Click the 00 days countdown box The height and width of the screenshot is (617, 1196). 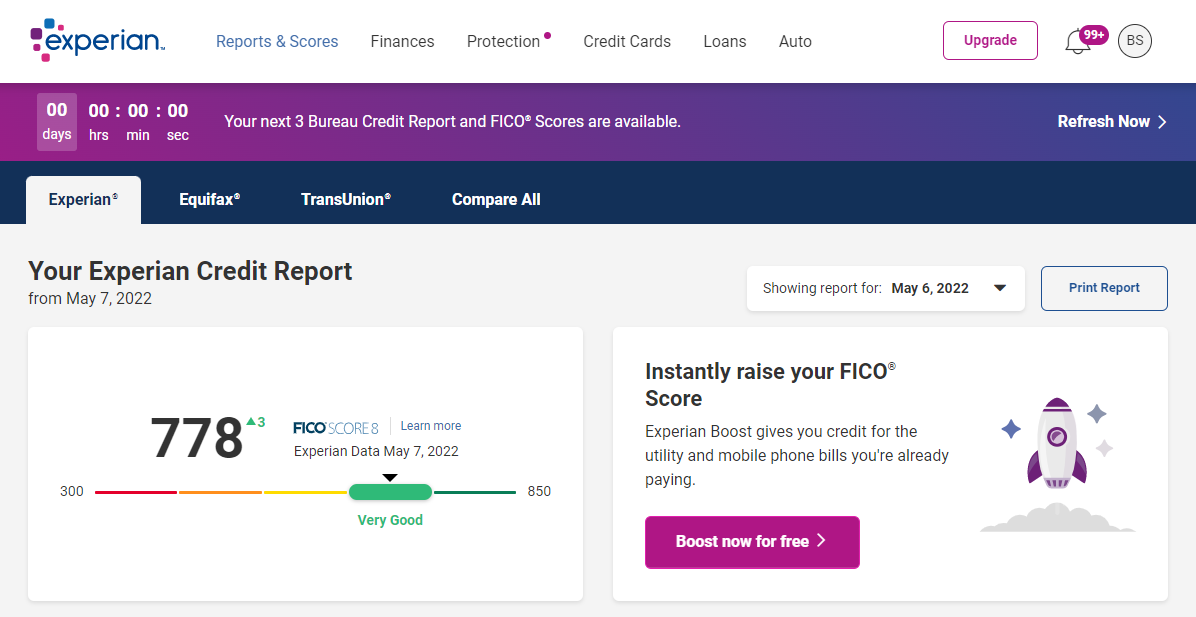coord(57,122)
